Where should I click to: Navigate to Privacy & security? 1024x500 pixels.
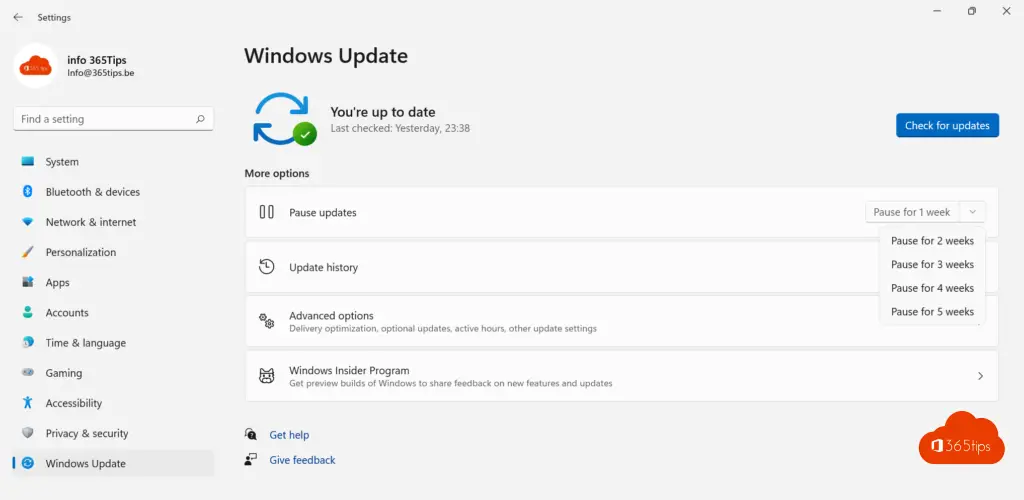pyautogui.click(x=114, y=433)
